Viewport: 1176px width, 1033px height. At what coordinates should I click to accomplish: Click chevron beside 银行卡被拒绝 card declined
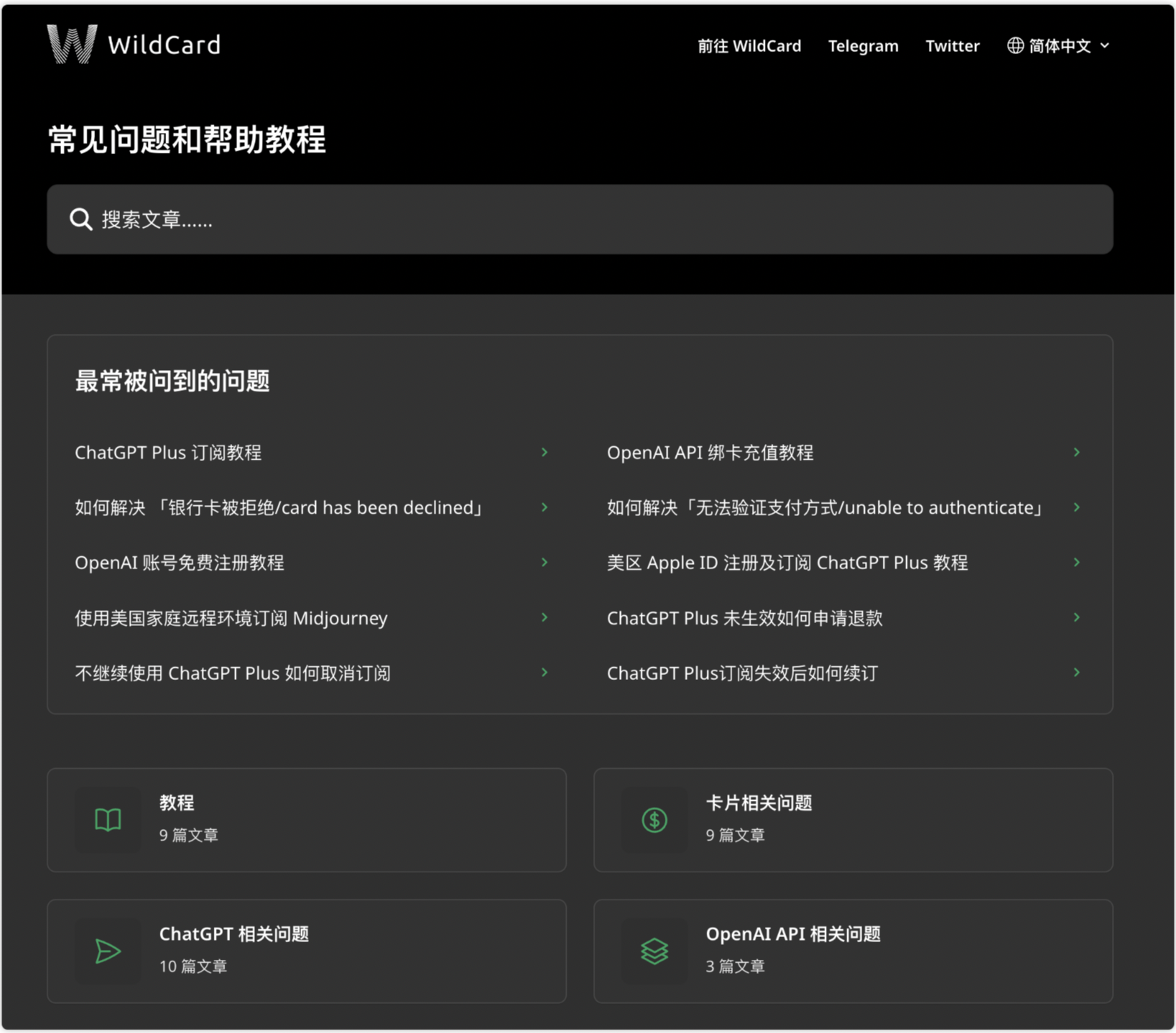pos(545,507)
